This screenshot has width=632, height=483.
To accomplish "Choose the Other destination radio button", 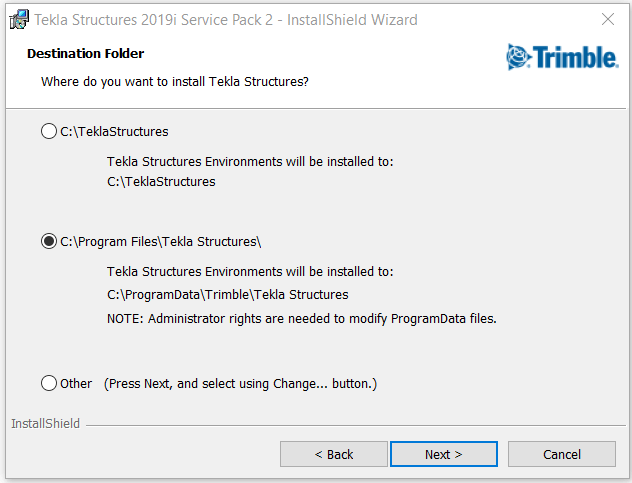I will 49,383.
